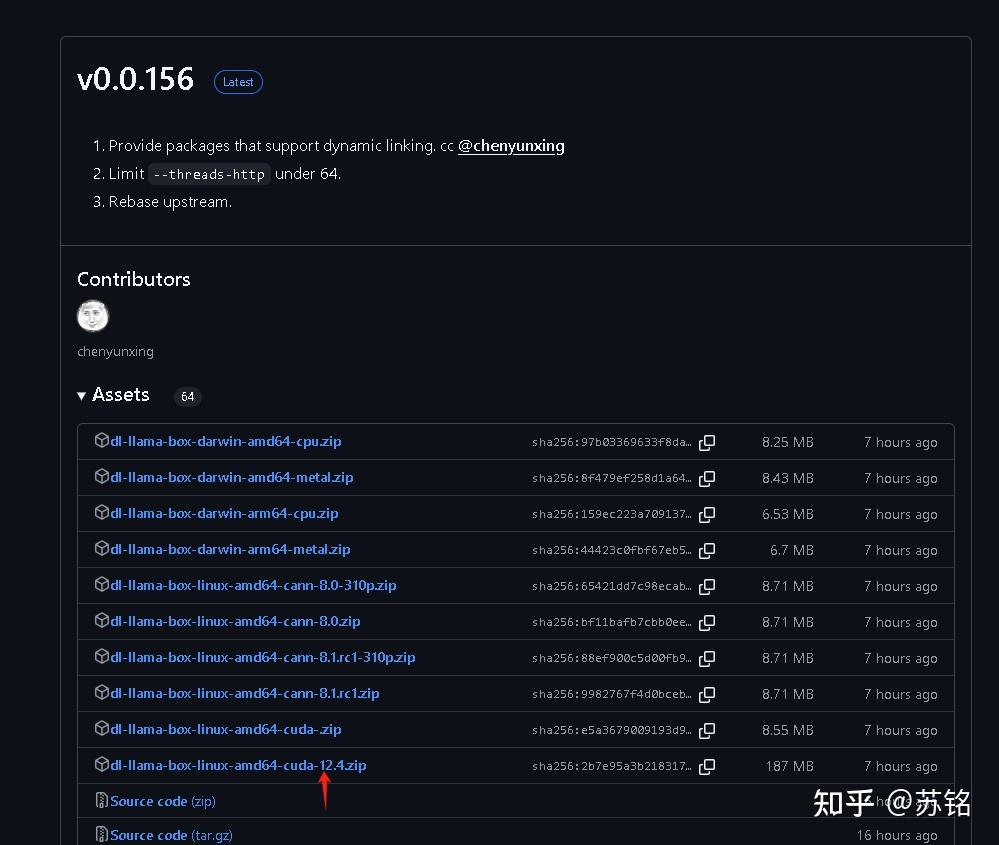Click file icon beside Source code (zip)
The image size is (999, 845).
point(100,800)
